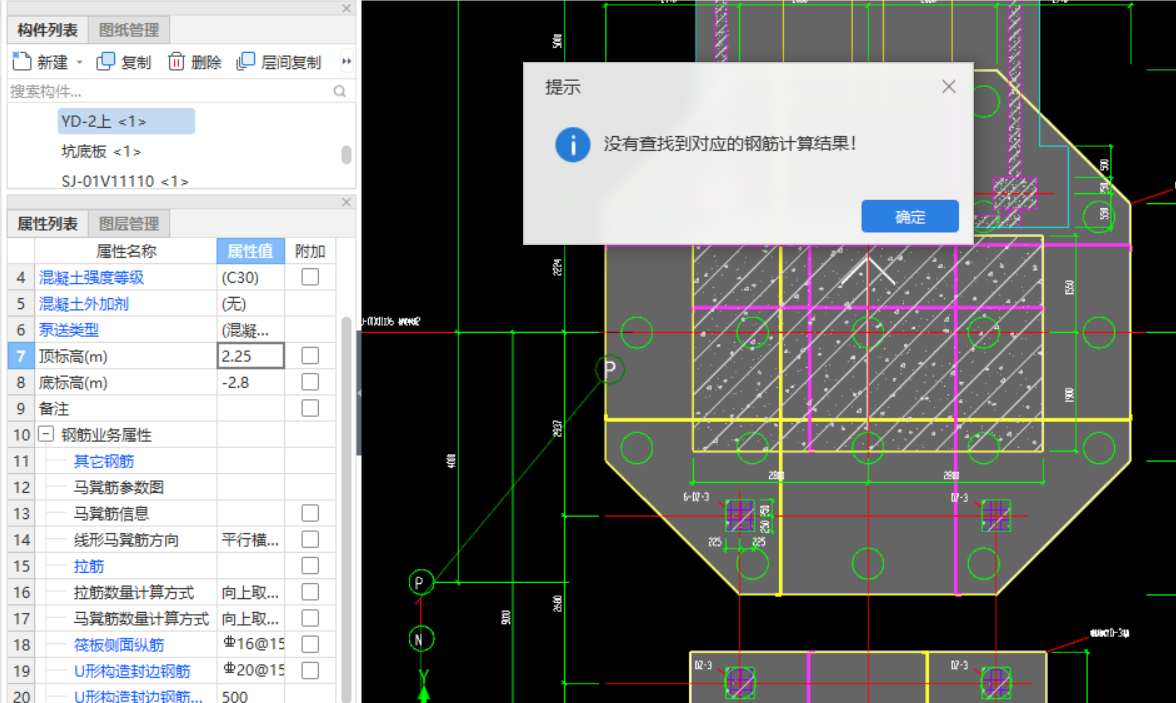Select the YD-2上 <1> component
Viewport: 1176px width, 703px height.
pyautogui.click(x=126, y=121)
